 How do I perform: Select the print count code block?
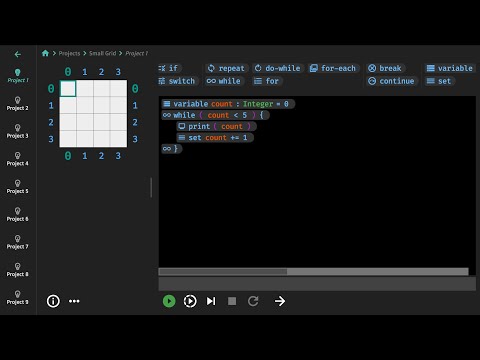(x=216, y=126)
